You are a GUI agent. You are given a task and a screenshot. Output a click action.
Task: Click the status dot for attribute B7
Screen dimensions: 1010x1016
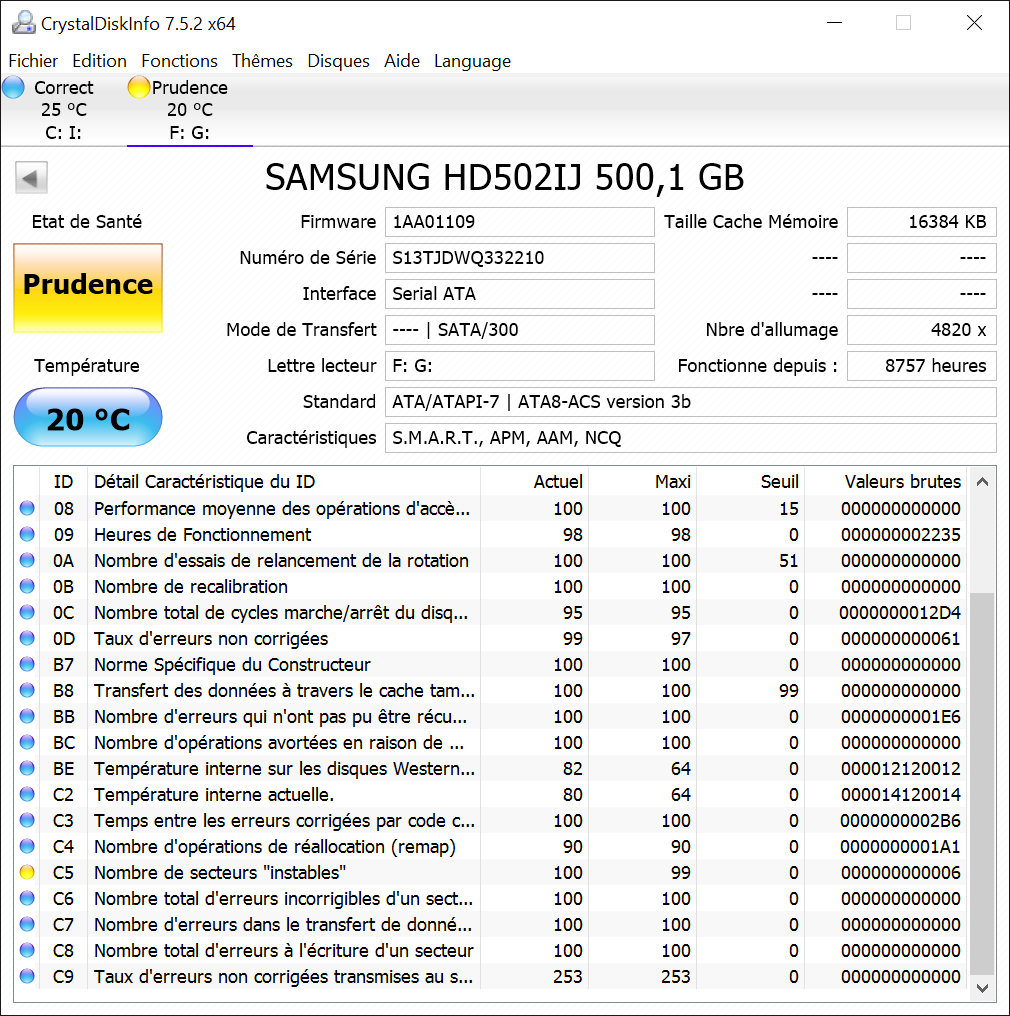pos(27,665)
